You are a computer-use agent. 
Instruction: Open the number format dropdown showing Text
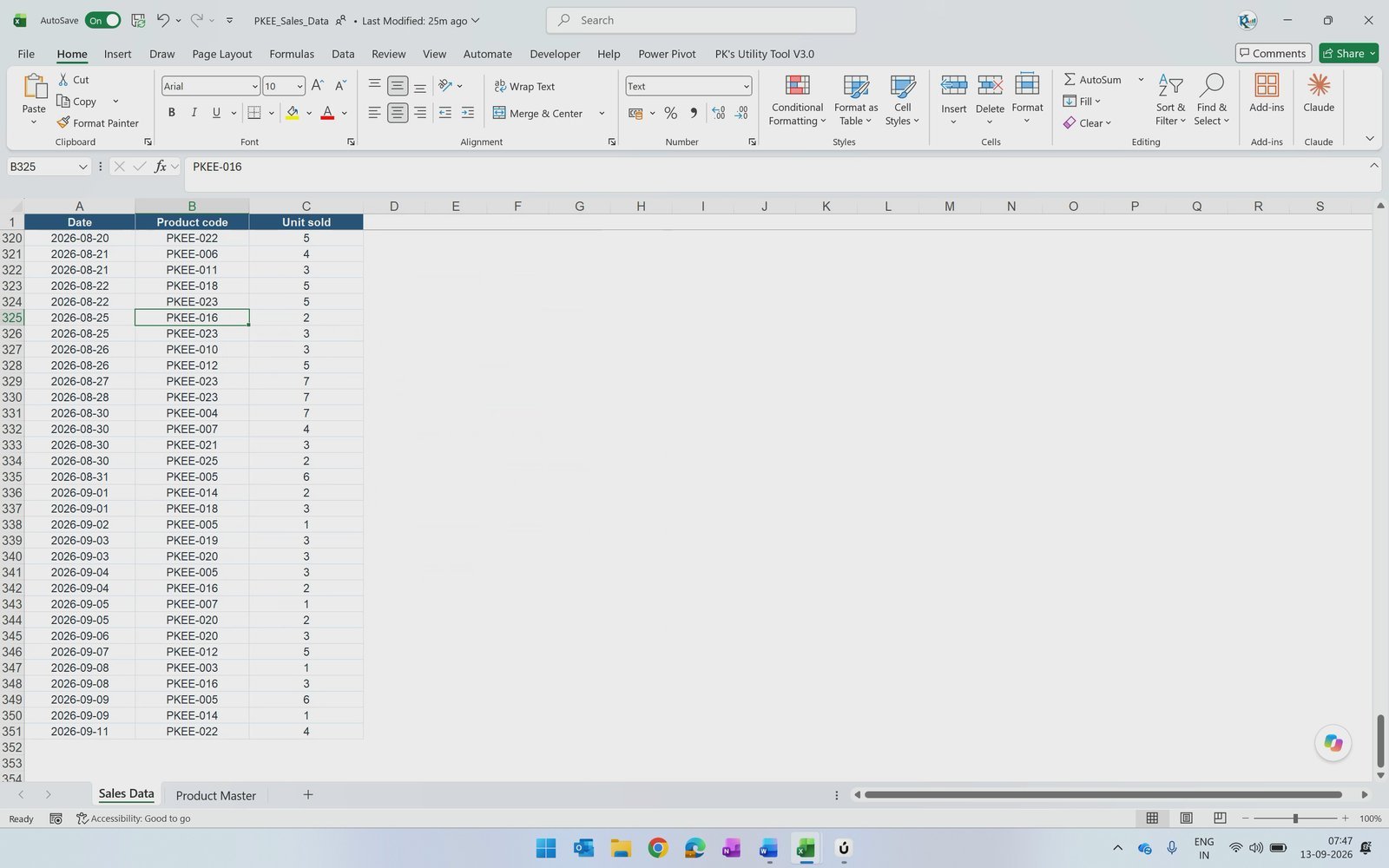(746, 86)
